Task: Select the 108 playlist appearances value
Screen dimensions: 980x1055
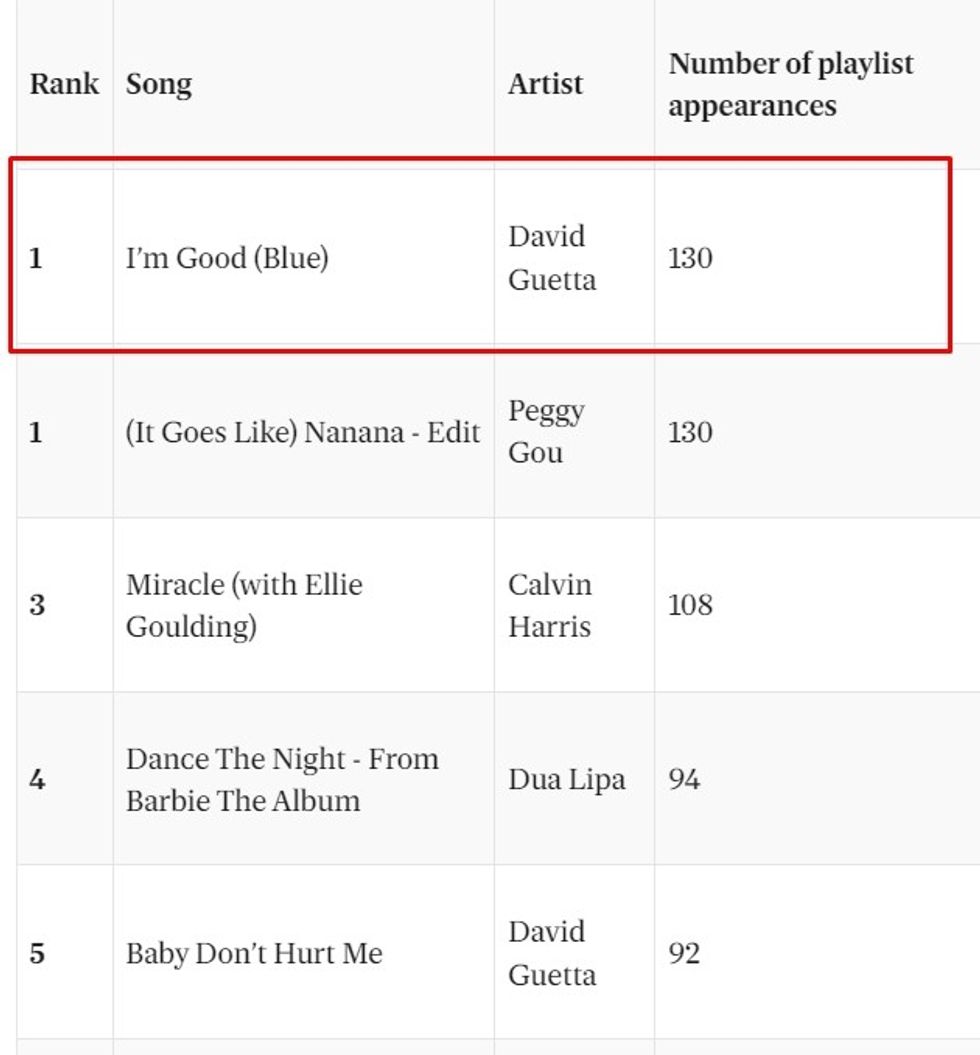Action: (690, 605)
